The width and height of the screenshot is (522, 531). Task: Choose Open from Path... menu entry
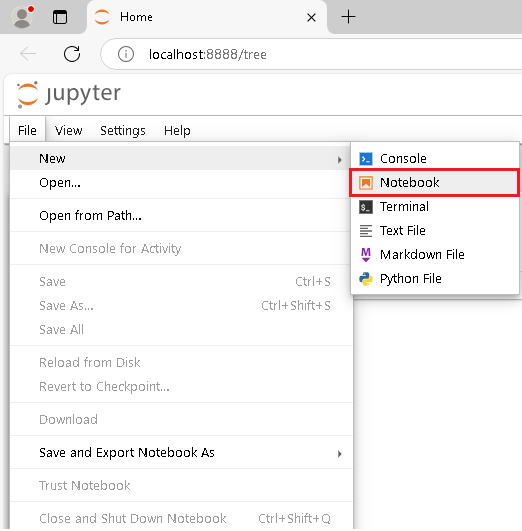tap(181, 216)
